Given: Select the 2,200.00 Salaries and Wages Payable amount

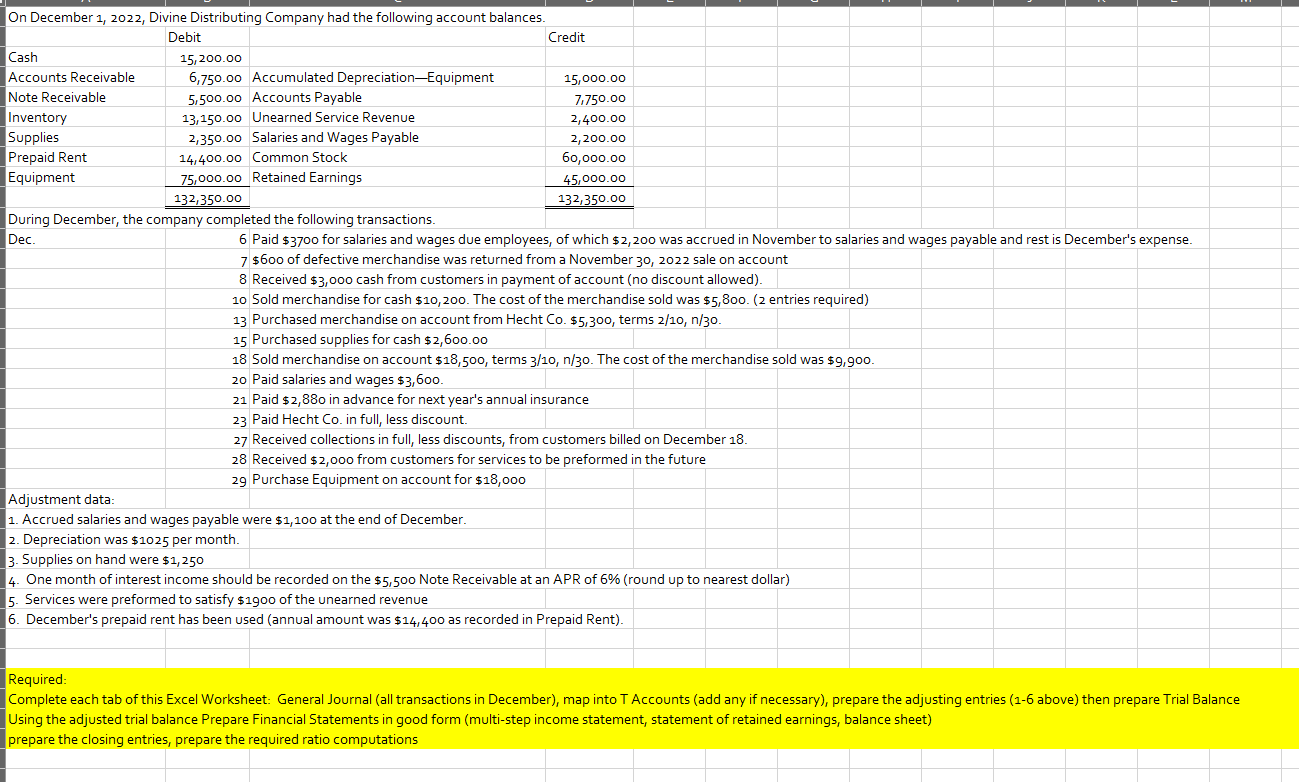Looking at the screenshot, I should [598, 138].
